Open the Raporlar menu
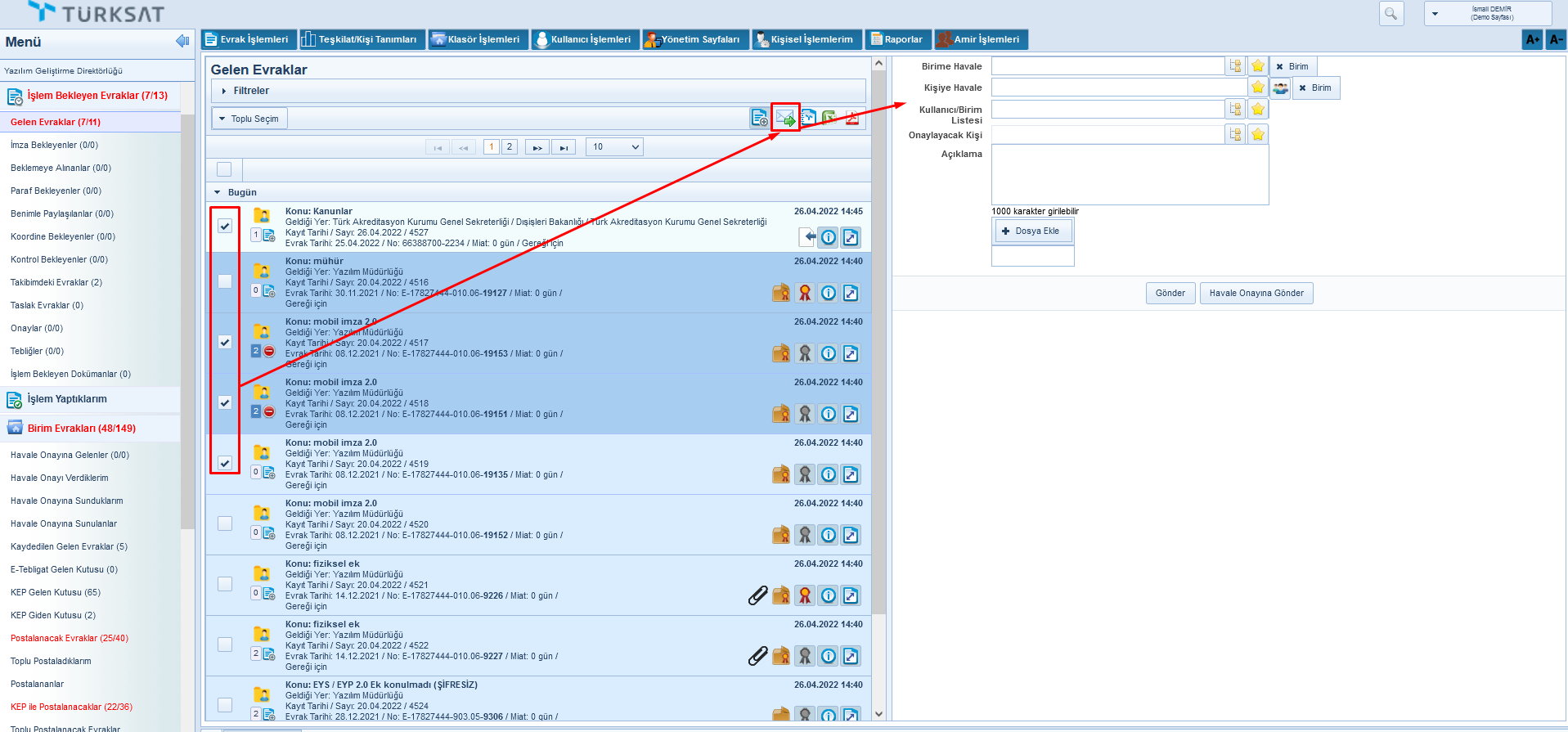The height and width of the screenshot is (732, 1568). tap(897, 39)
